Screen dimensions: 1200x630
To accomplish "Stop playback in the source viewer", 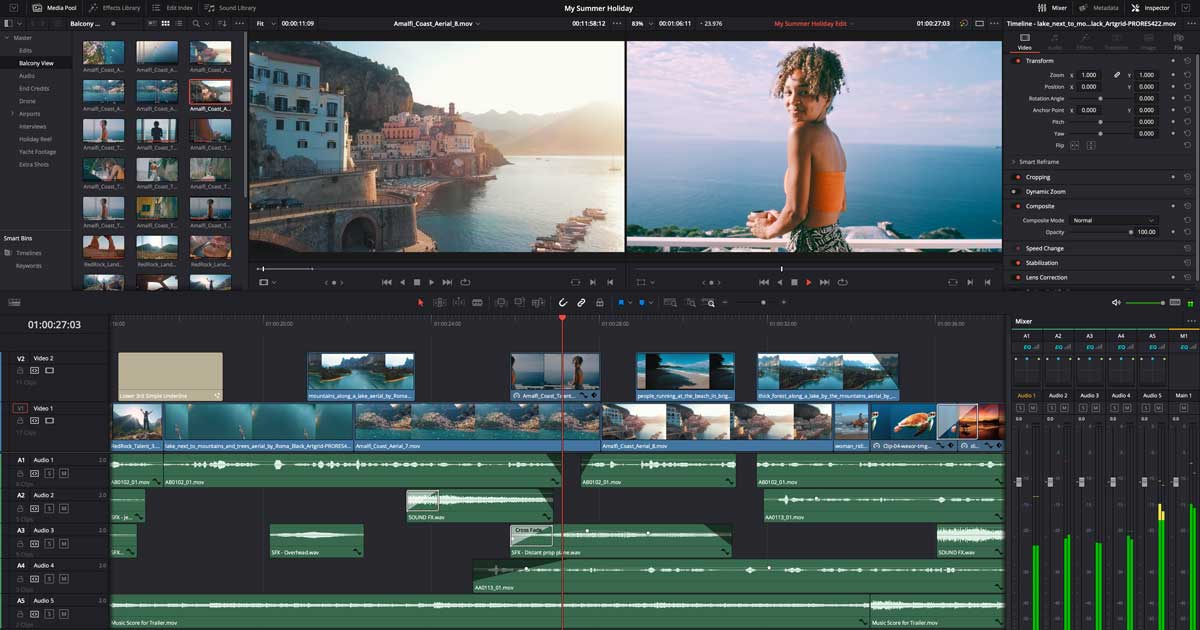I will coord(417,282).
